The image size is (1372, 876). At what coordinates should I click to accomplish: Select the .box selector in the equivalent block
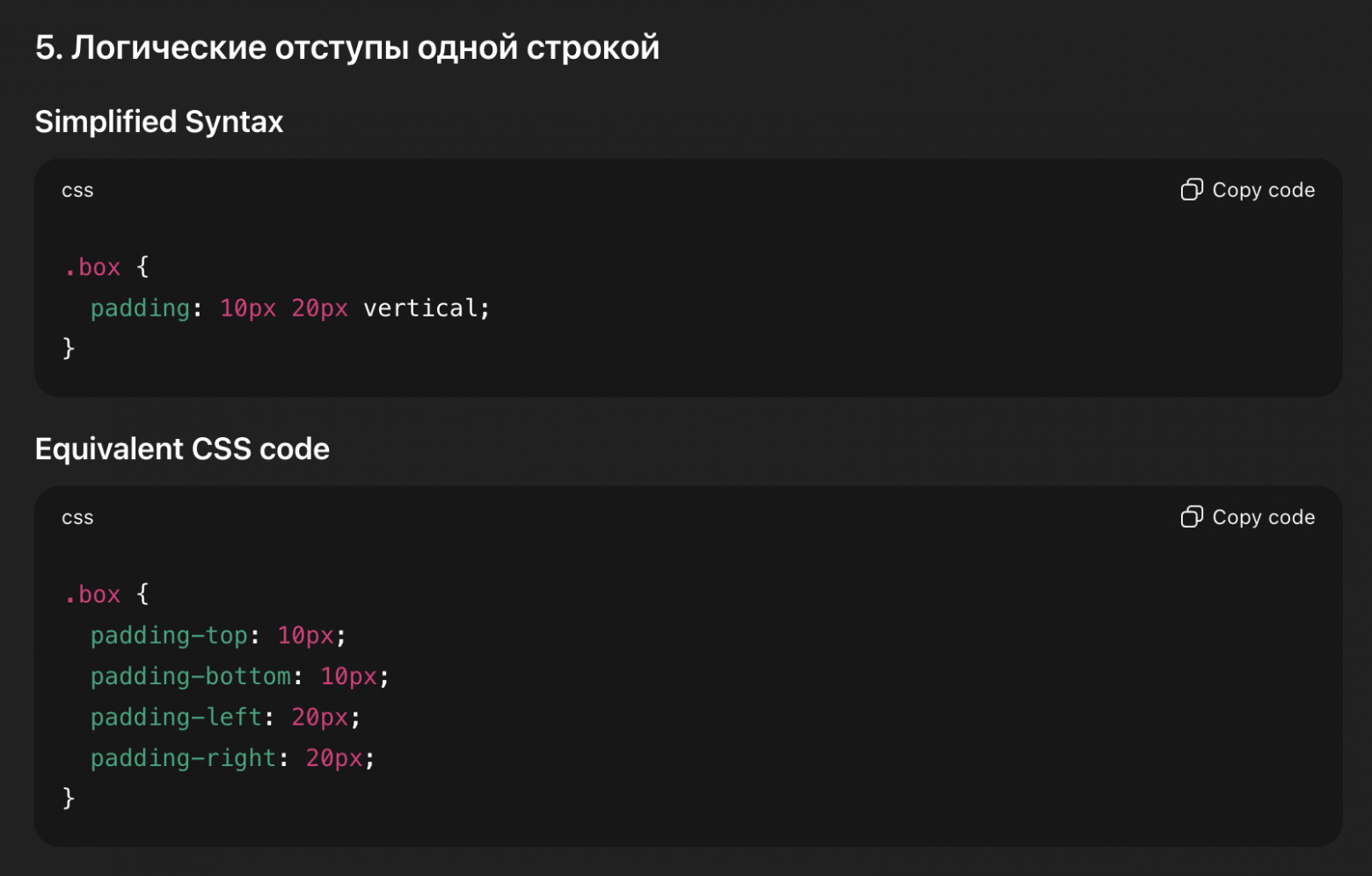tap(92, 594)
